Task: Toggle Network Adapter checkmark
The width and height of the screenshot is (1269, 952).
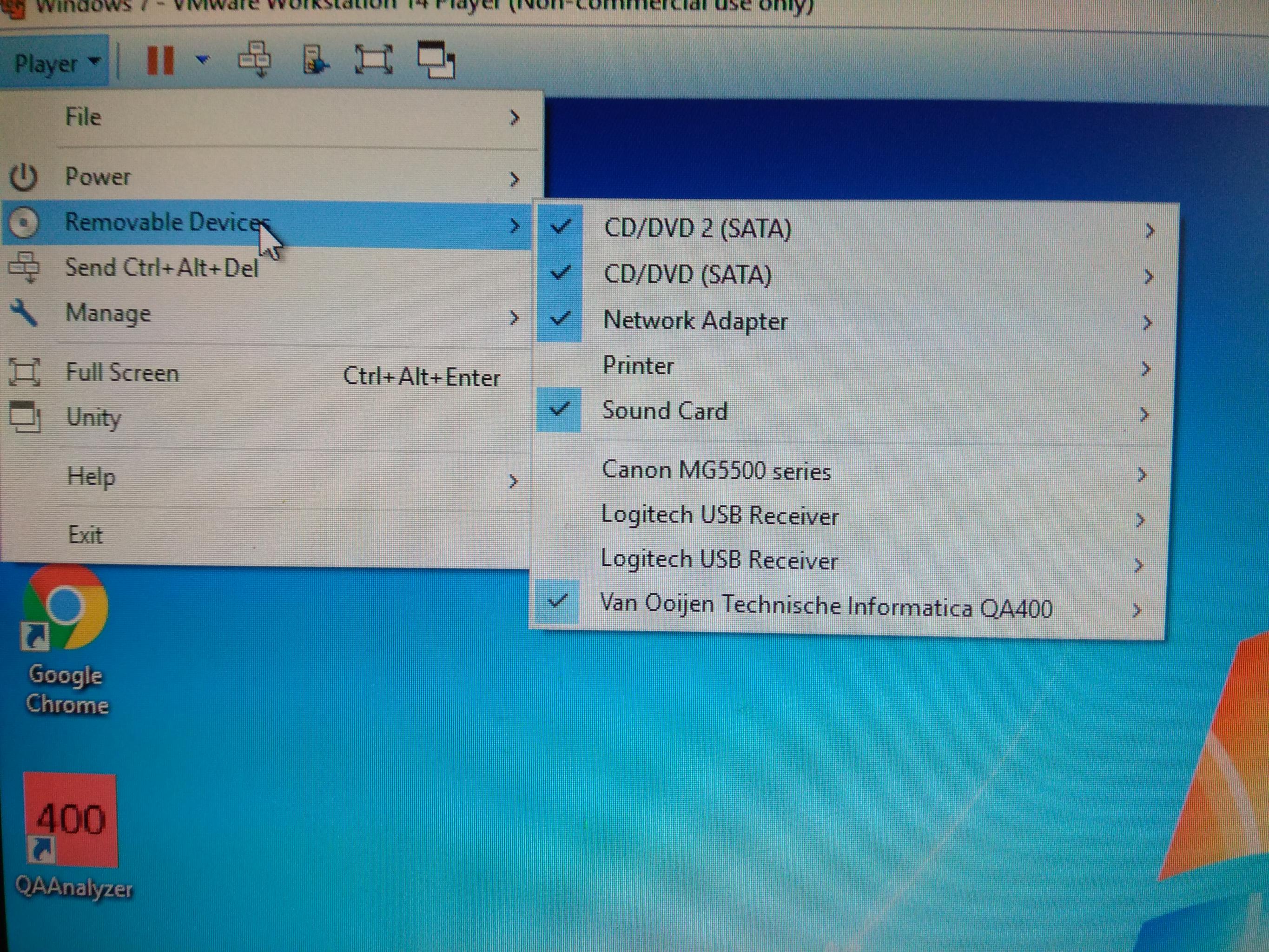Action: pos(559,319)
